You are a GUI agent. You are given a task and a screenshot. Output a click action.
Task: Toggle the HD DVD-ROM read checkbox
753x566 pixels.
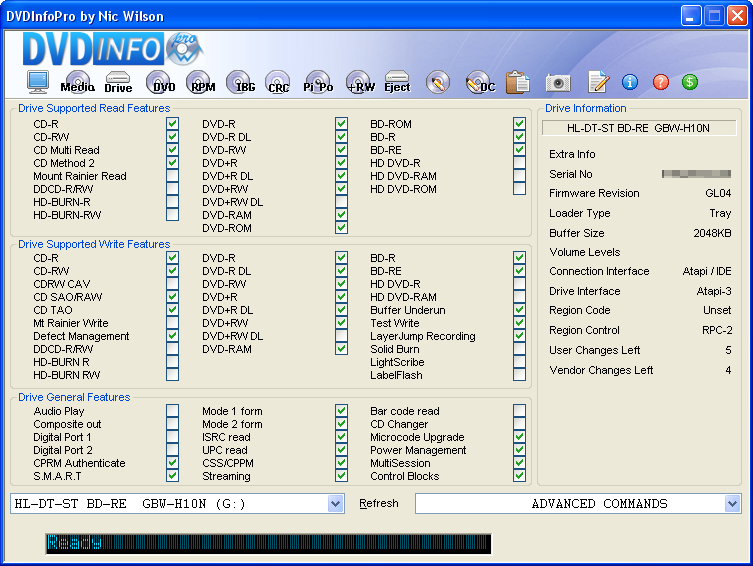point(519,189)
